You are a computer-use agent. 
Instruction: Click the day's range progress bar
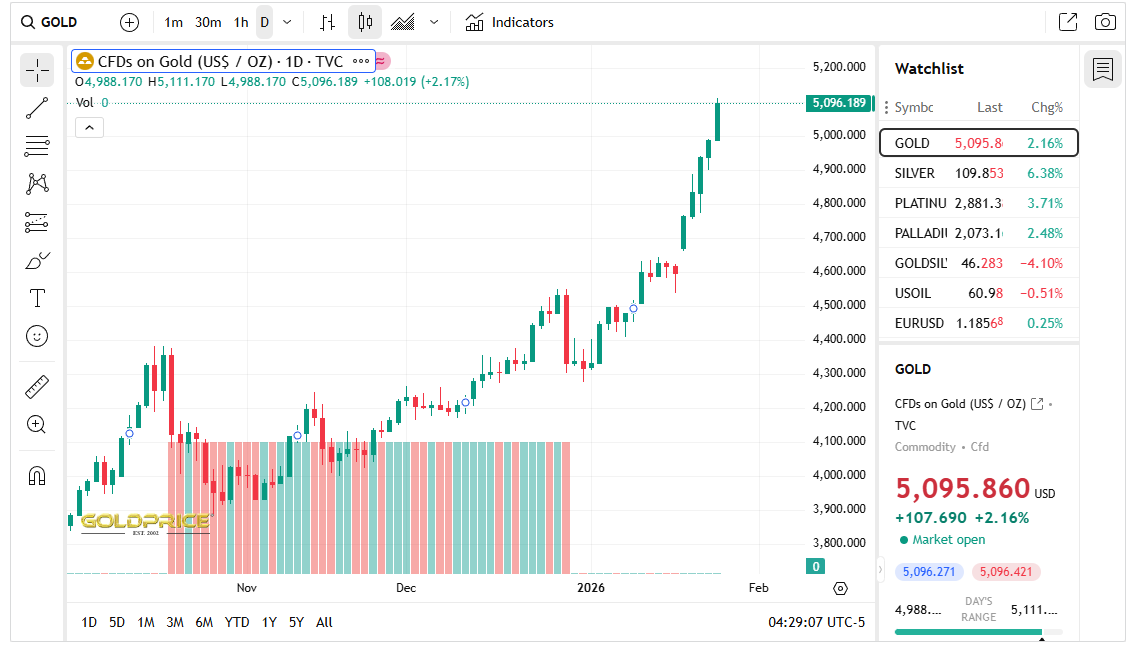pyautogui.click(x=978, y=632)
